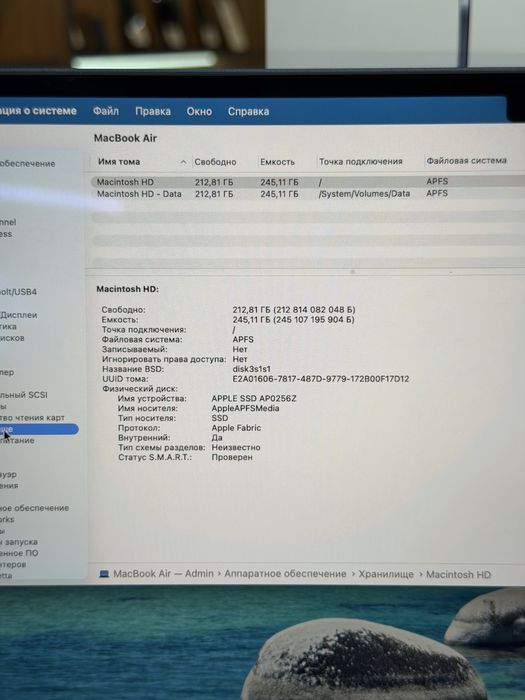525x700 pixels.
Task: Sort by the Емкость column header
Action: pos(277,162)
